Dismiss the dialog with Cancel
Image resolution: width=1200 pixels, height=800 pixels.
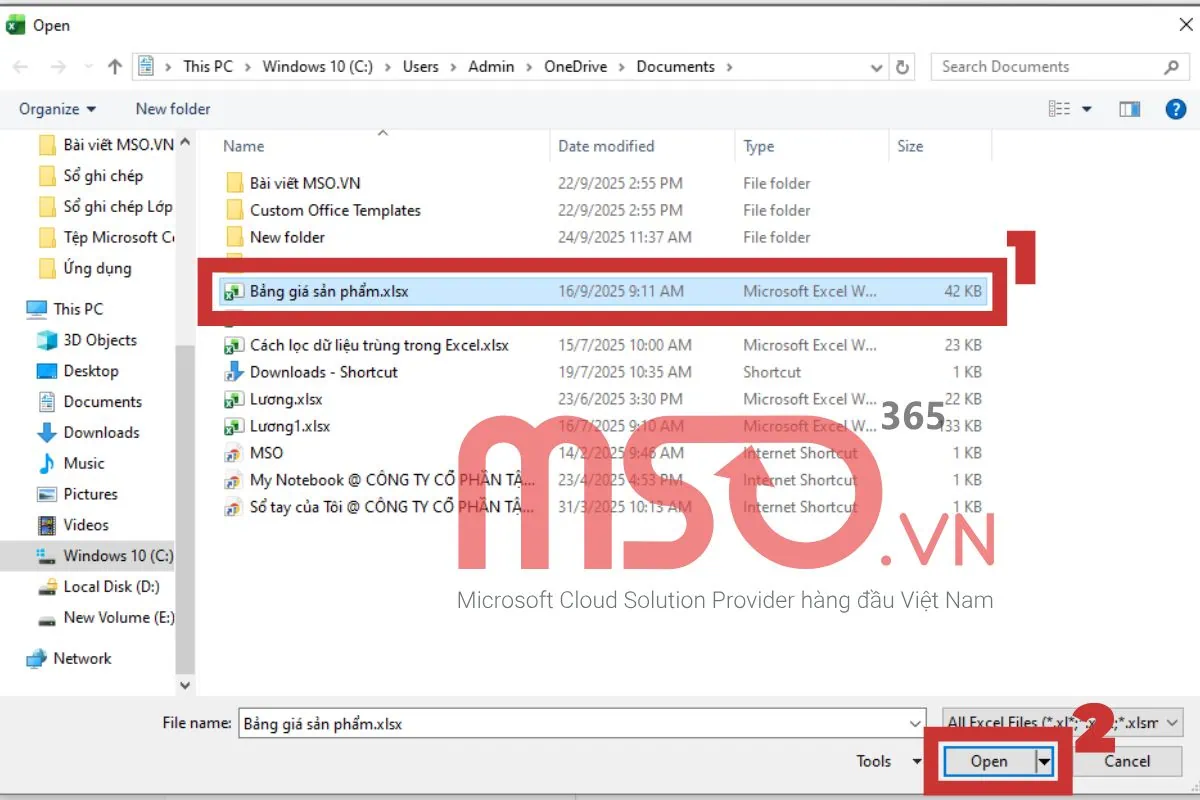pos(1126,761)
